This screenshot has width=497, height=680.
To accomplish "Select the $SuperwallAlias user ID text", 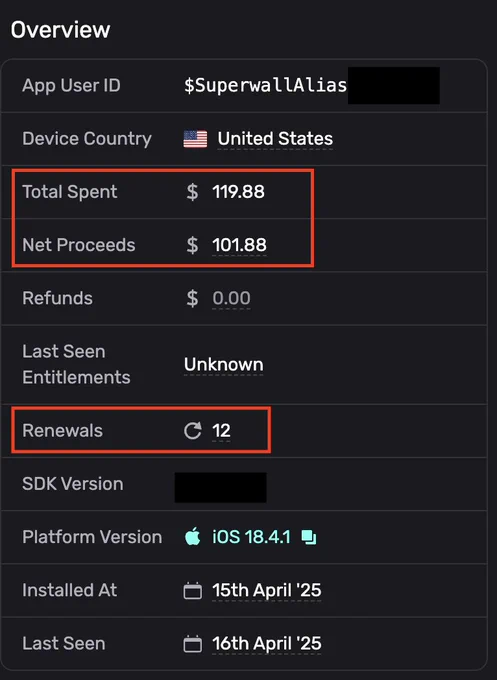I will click(x=265, y=85).
